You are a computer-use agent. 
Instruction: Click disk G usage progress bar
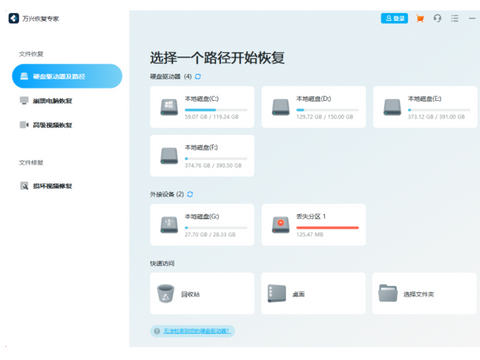[x=216, y=228]
